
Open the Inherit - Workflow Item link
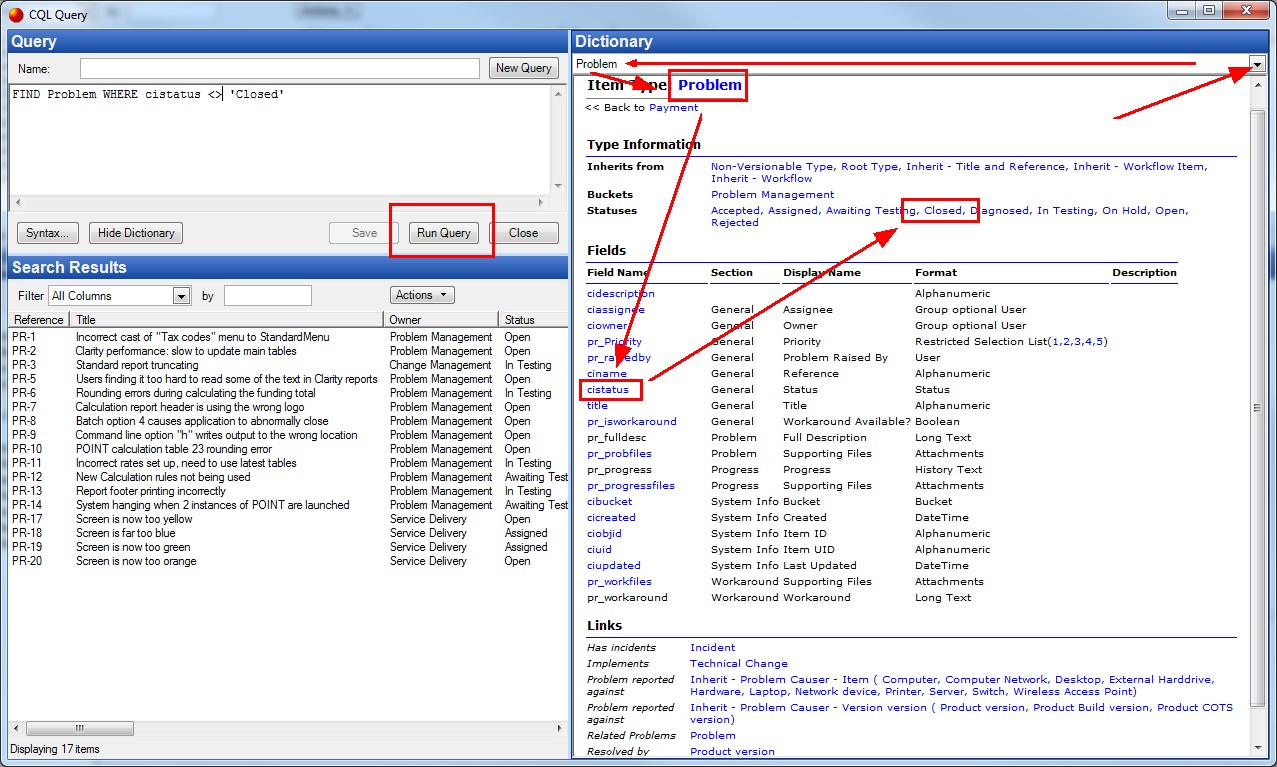pyautogui.click(x=1140, y=167)
